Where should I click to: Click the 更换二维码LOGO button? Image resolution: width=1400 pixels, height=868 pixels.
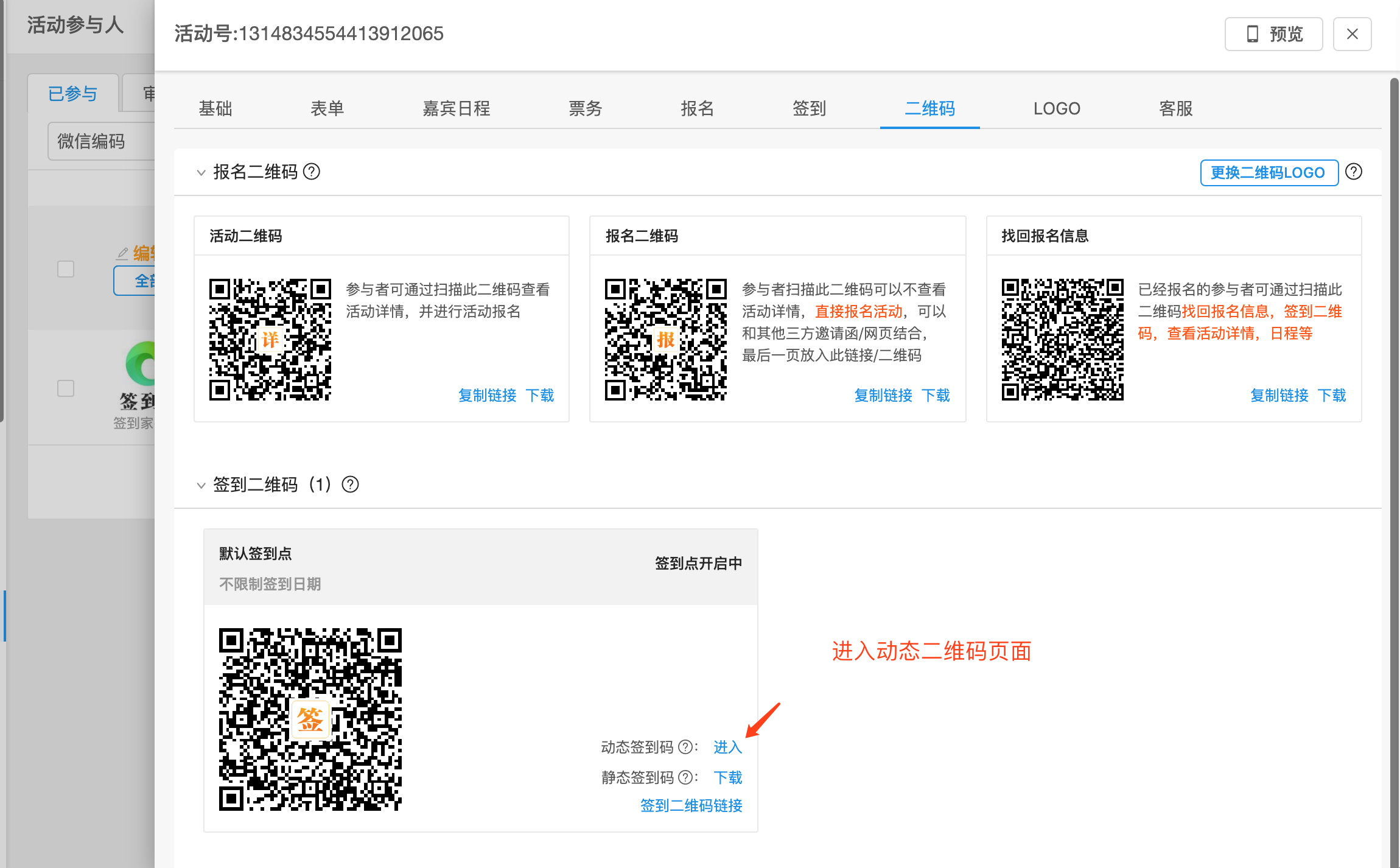(x=1269, y=173)
